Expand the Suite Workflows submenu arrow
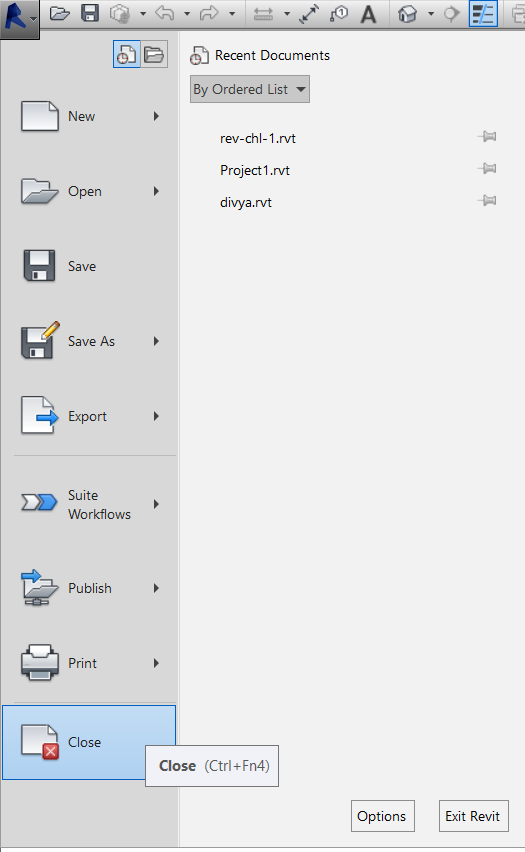The width and height of the screenshot is (525, 852). tap(156, 504)
